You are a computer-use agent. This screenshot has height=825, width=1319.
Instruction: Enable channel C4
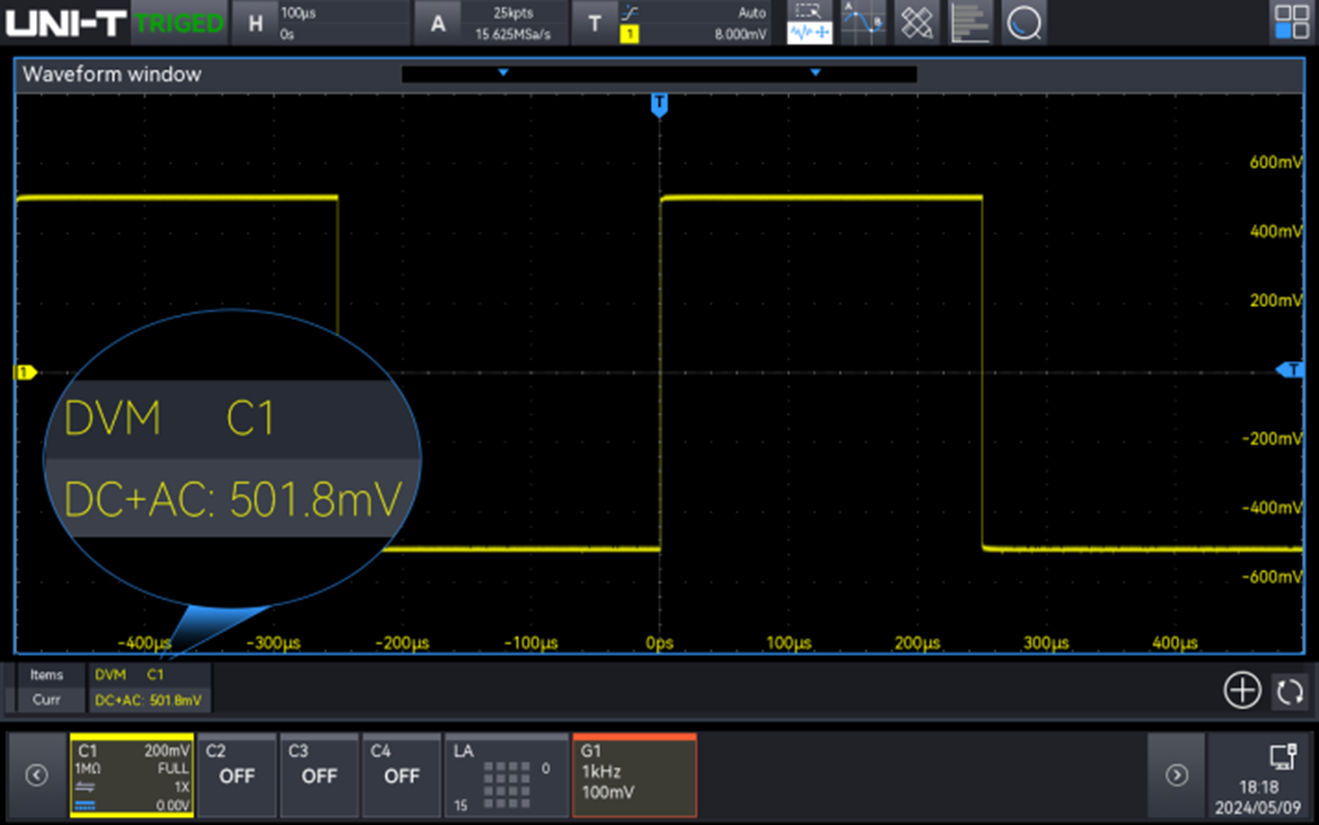click(401, 775)
